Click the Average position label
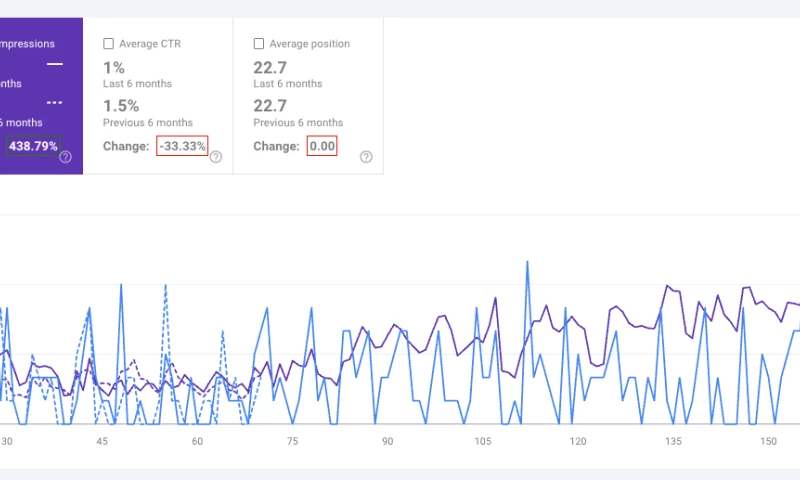Screen dimensions: 800x480 310,44
